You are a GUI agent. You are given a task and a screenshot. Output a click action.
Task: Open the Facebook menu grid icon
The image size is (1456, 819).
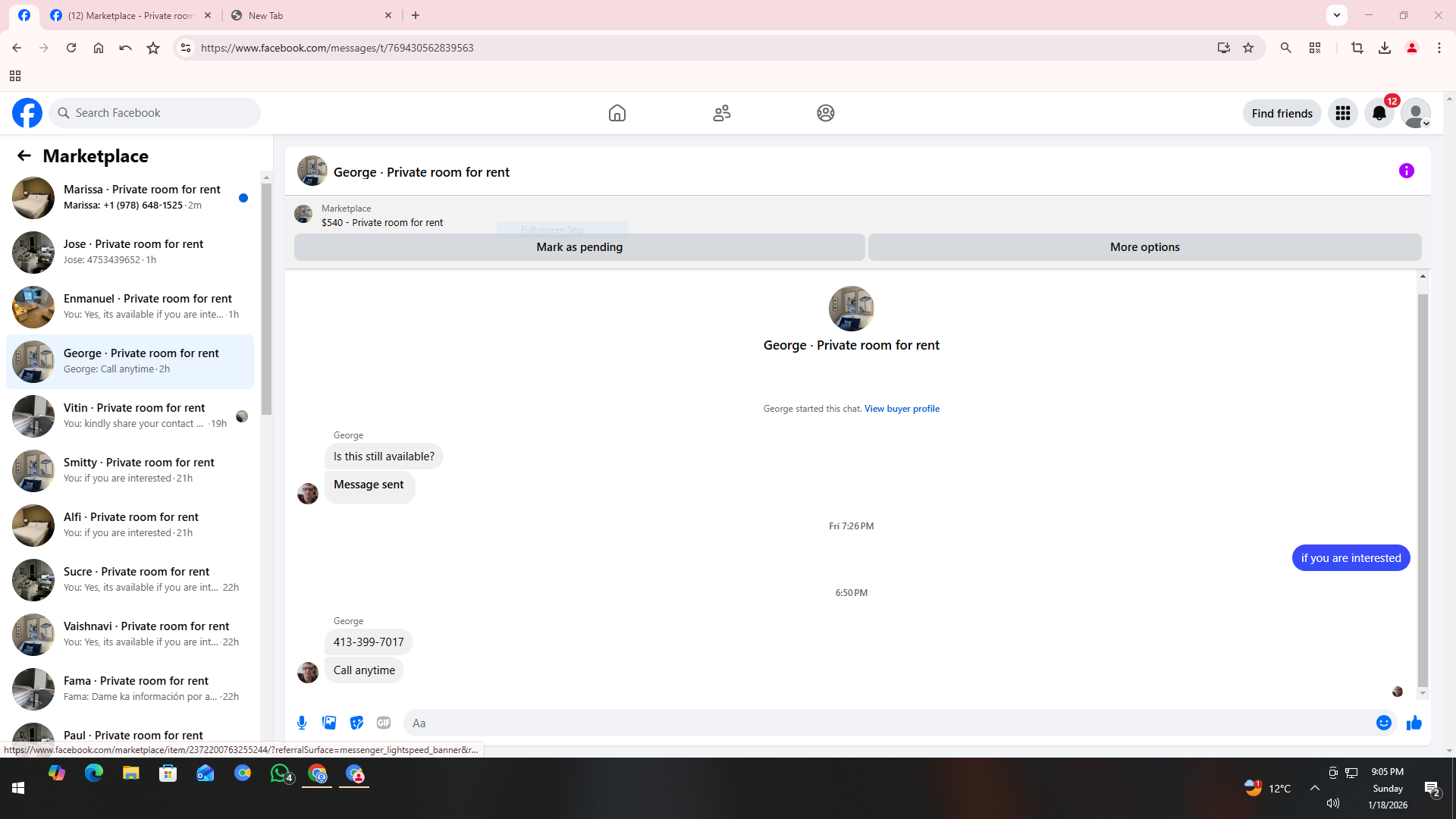pyautogui.click(x=1342, y=113)
